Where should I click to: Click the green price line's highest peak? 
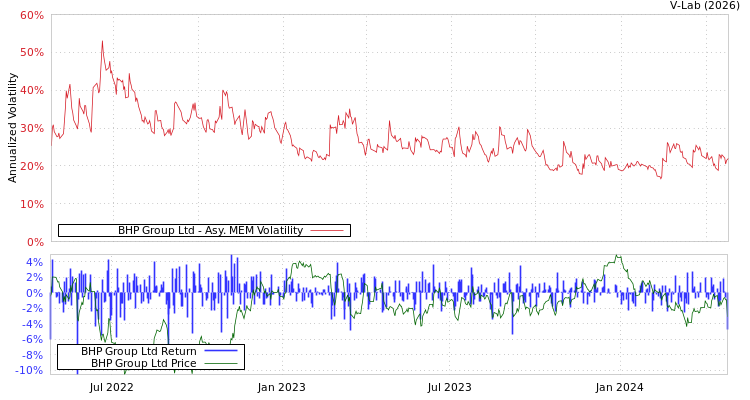618,256
